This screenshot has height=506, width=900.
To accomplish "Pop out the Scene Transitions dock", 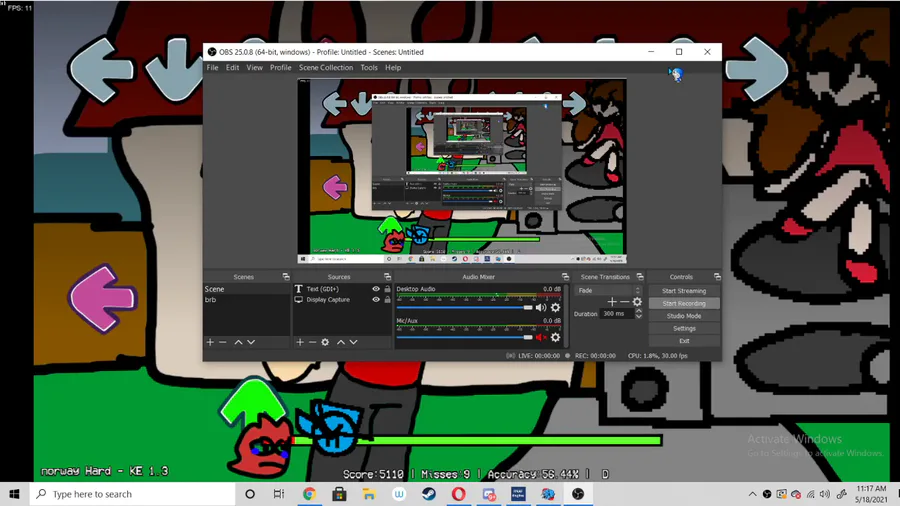I will coord(640,277).
